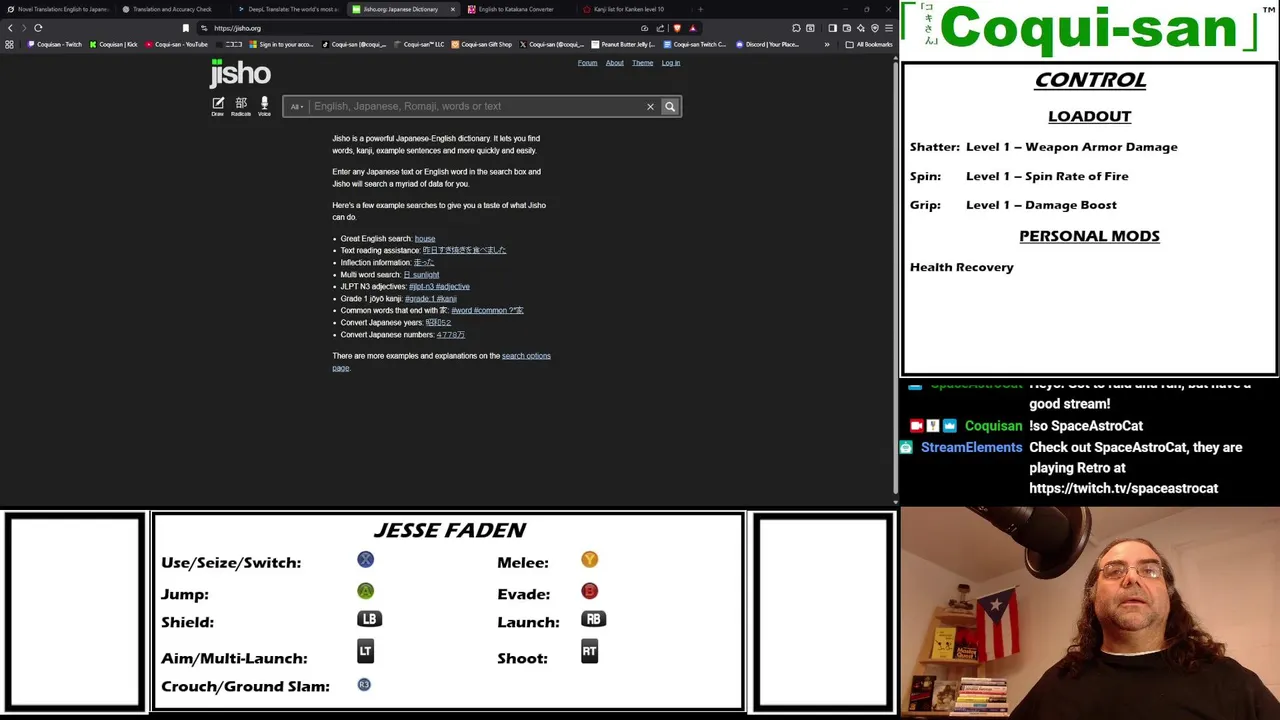Image resolution: width=1280 pixels, height=720 pixels.
Task: Open the Inflection information example link
Action: [423, 262]
